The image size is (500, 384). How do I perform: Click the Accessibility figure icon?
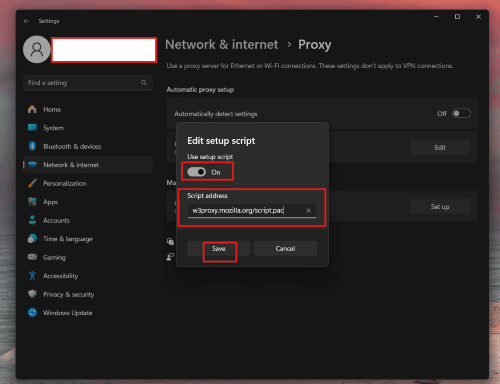pos(32,276)
